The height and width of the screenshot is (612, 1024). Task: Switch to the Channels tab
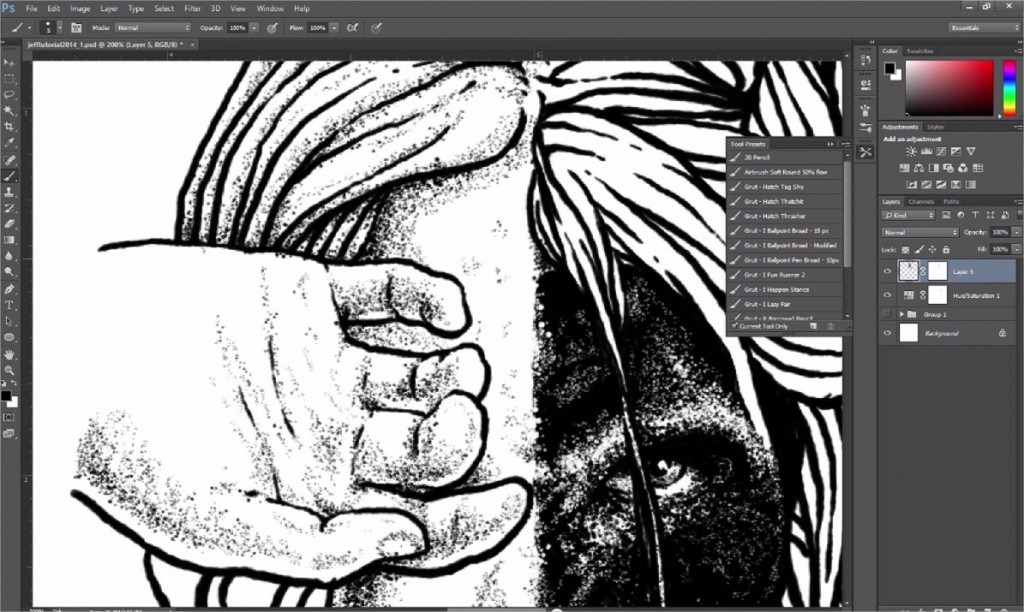pyautogui.click(x=921, y=202)
